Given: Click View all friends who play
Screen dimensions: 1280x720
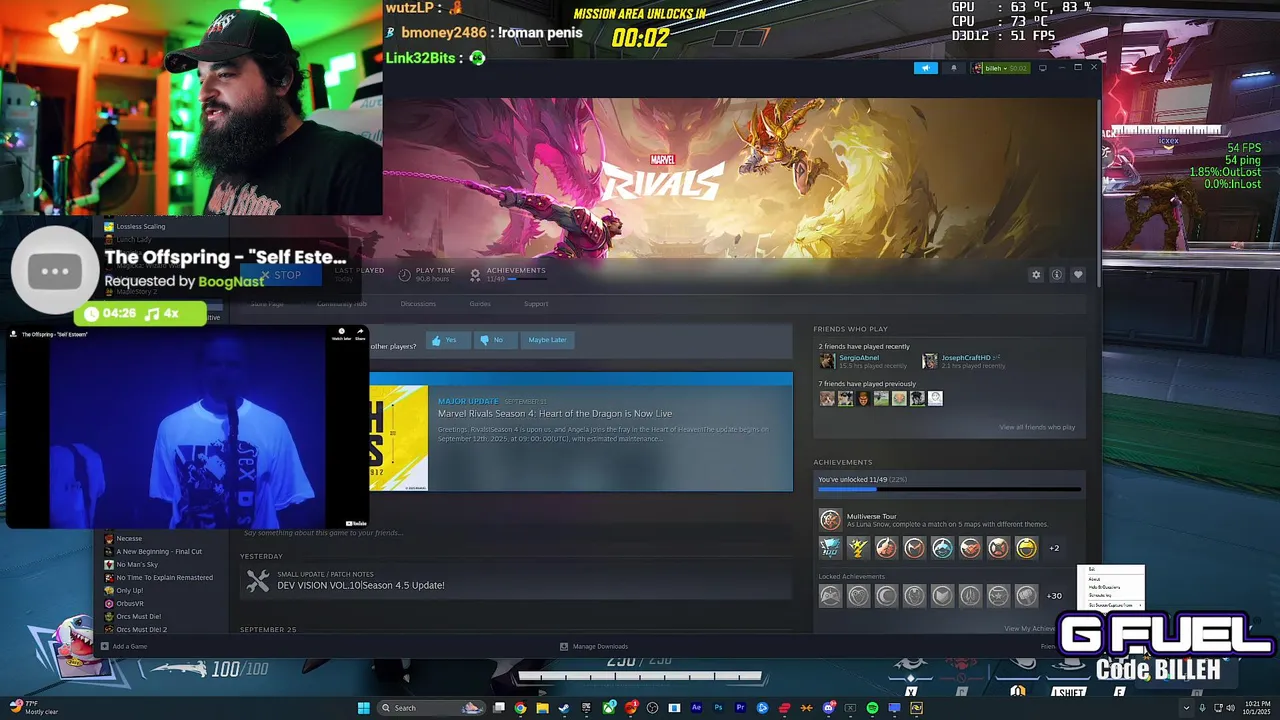Looking at the screenshot, I should 1037,428.
